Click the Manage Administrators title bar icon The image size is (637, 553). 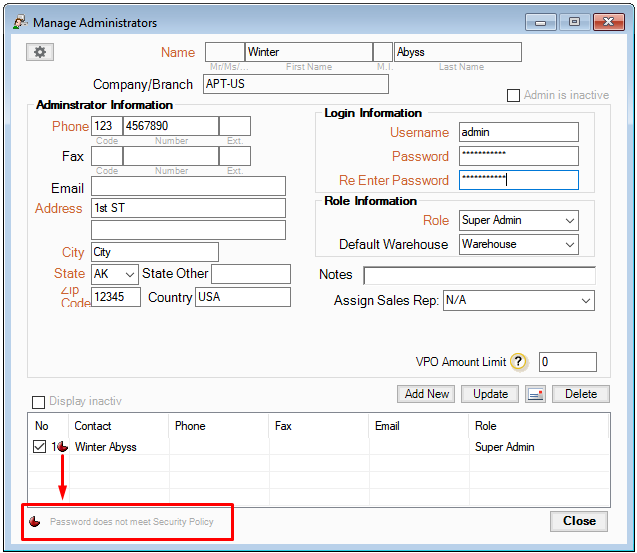pyautogui.click(x=18, y=22)
